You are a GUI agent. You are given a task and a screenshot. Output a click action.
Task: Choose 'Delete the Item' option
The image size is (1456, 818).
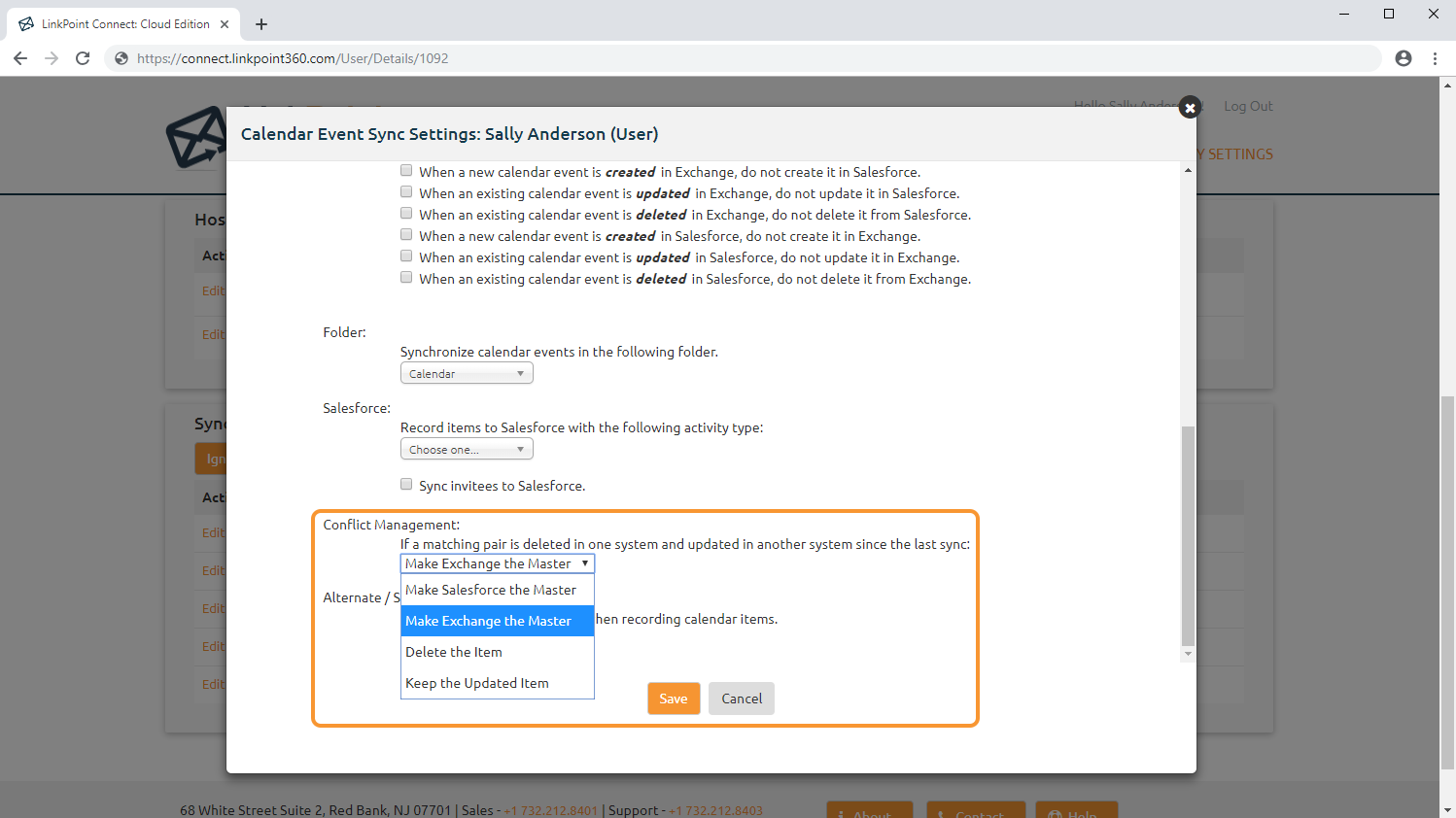tap(498, 652)
